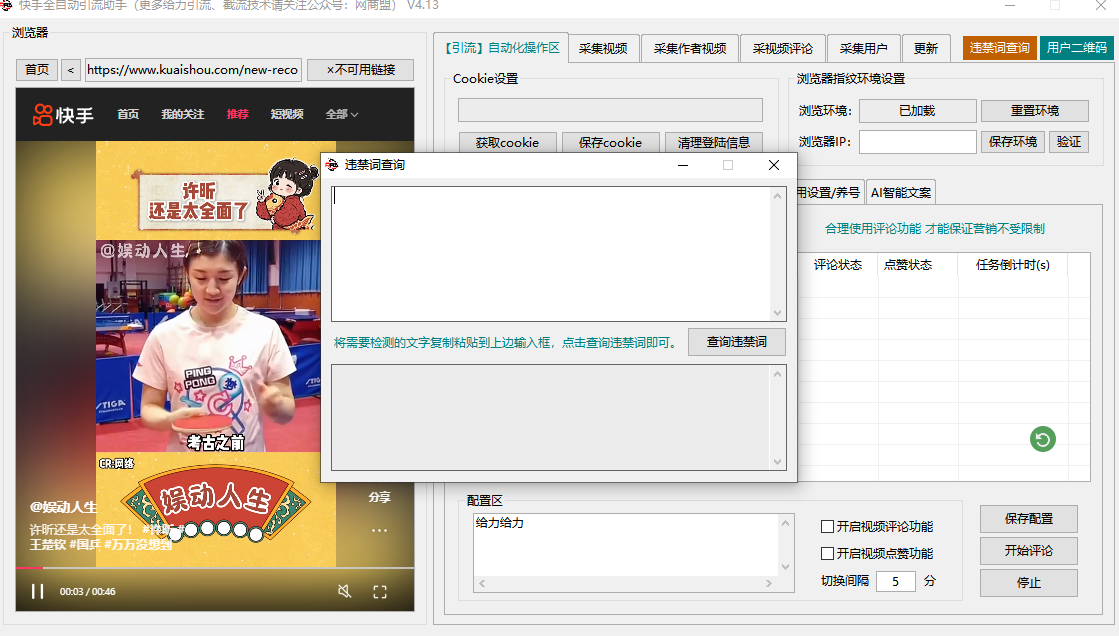Viewport: 1119px width, 636px height.
Task: Open 我的关注 in Kuaishou navigation
Action: (x=183, y=114)
